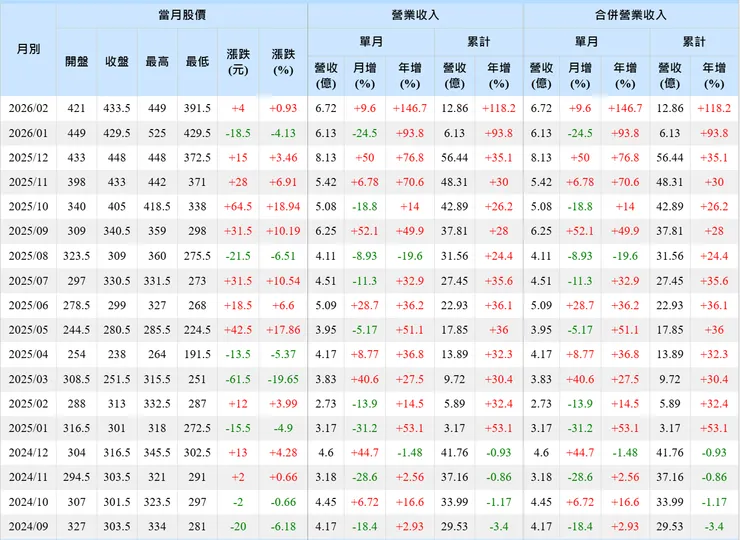The image size is (740, 540).
Task: Select the 2025/07 month row label
Action: pos(28,281)
